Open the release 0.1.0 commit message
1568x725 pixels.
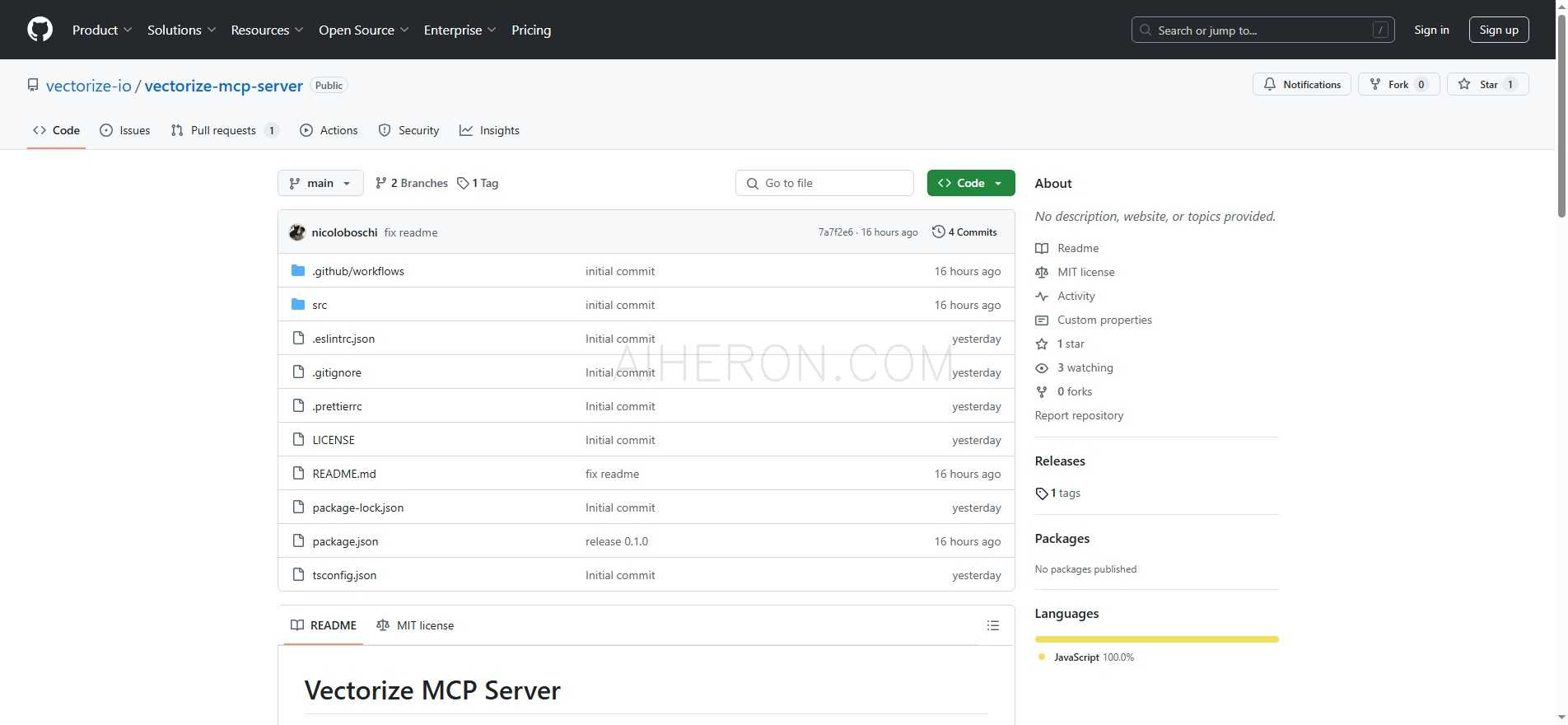[617, 541]
